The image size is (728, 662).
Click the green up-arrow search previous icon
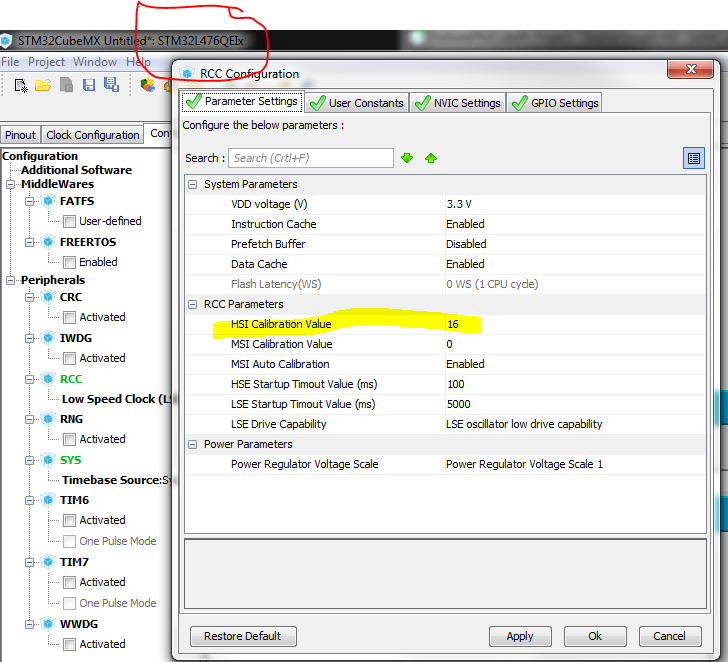pyautogui.click(x=431, y=158)
